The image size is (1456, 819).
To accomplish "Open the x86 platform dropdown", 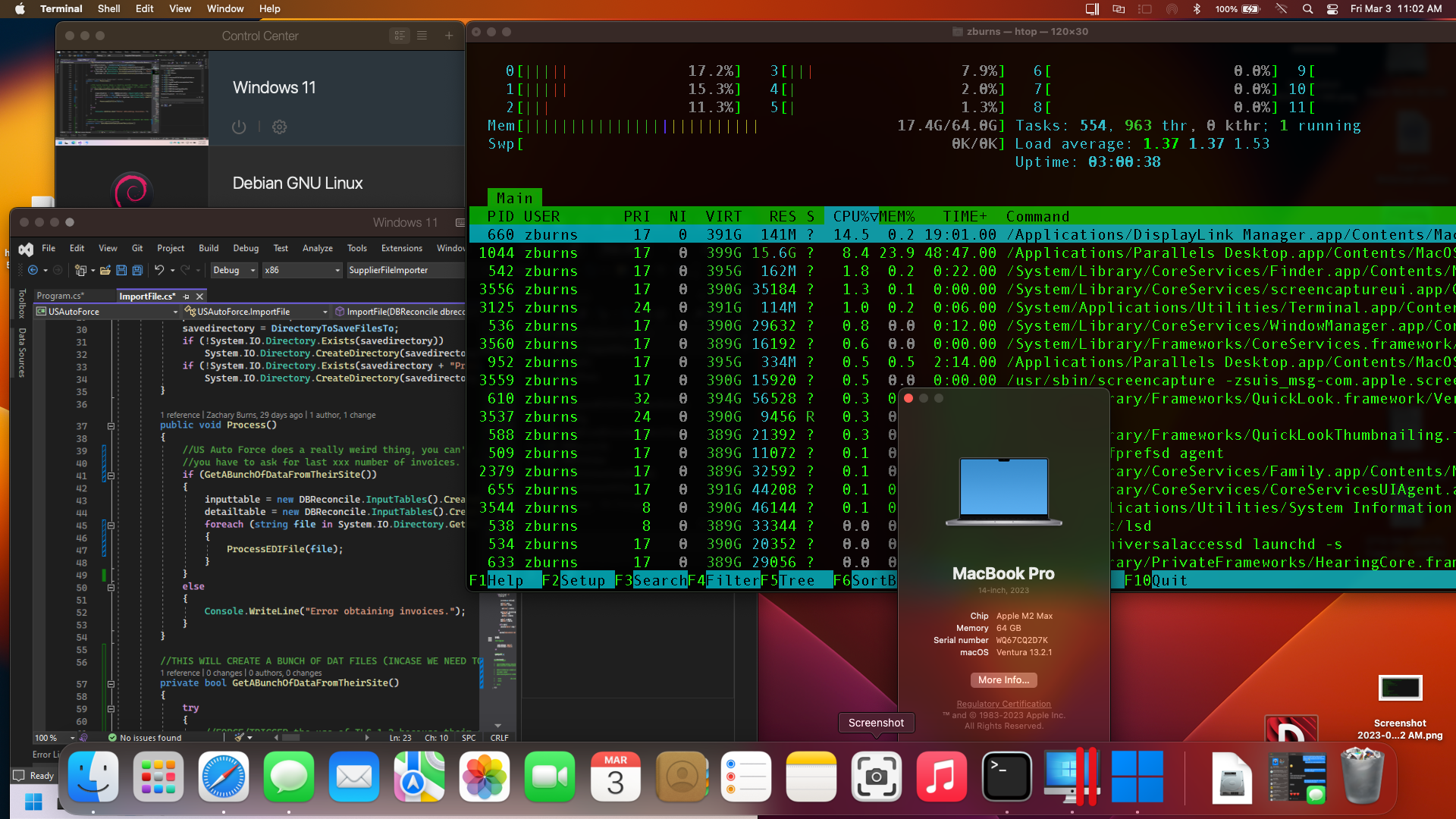I will pos(302,270).
